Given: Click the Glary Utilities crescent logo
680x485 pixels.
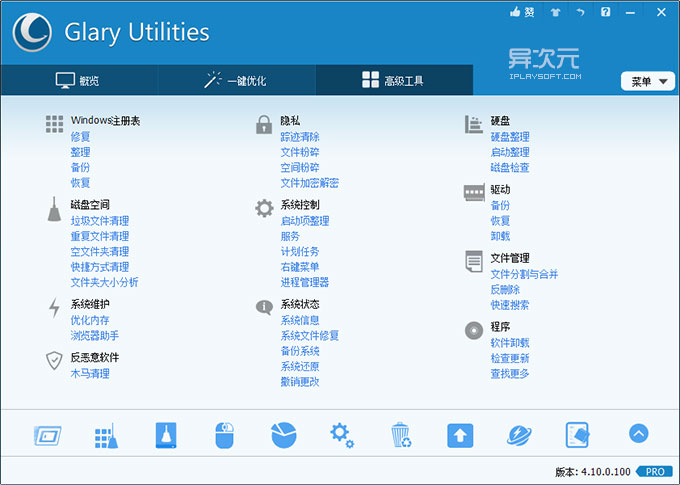Looking at the screenshot, I should click(x=32, y=33).
